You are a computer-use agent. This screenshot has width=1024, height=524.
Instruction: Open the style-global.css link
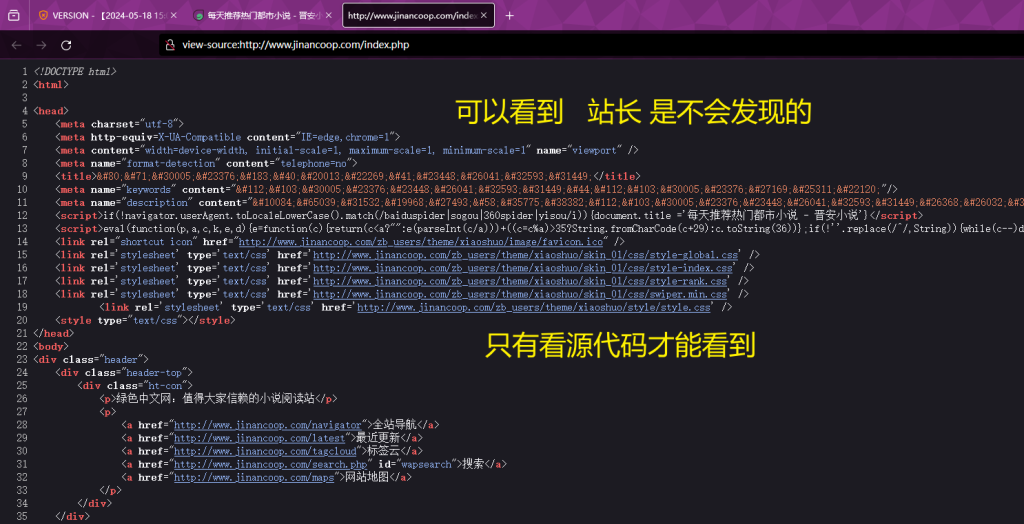point(525,255)
